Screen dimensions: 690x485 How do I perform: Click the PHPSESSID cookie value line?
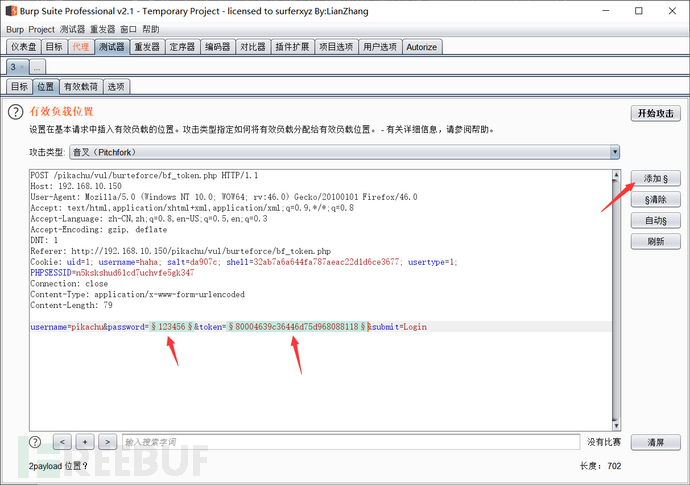click(112, 273)
